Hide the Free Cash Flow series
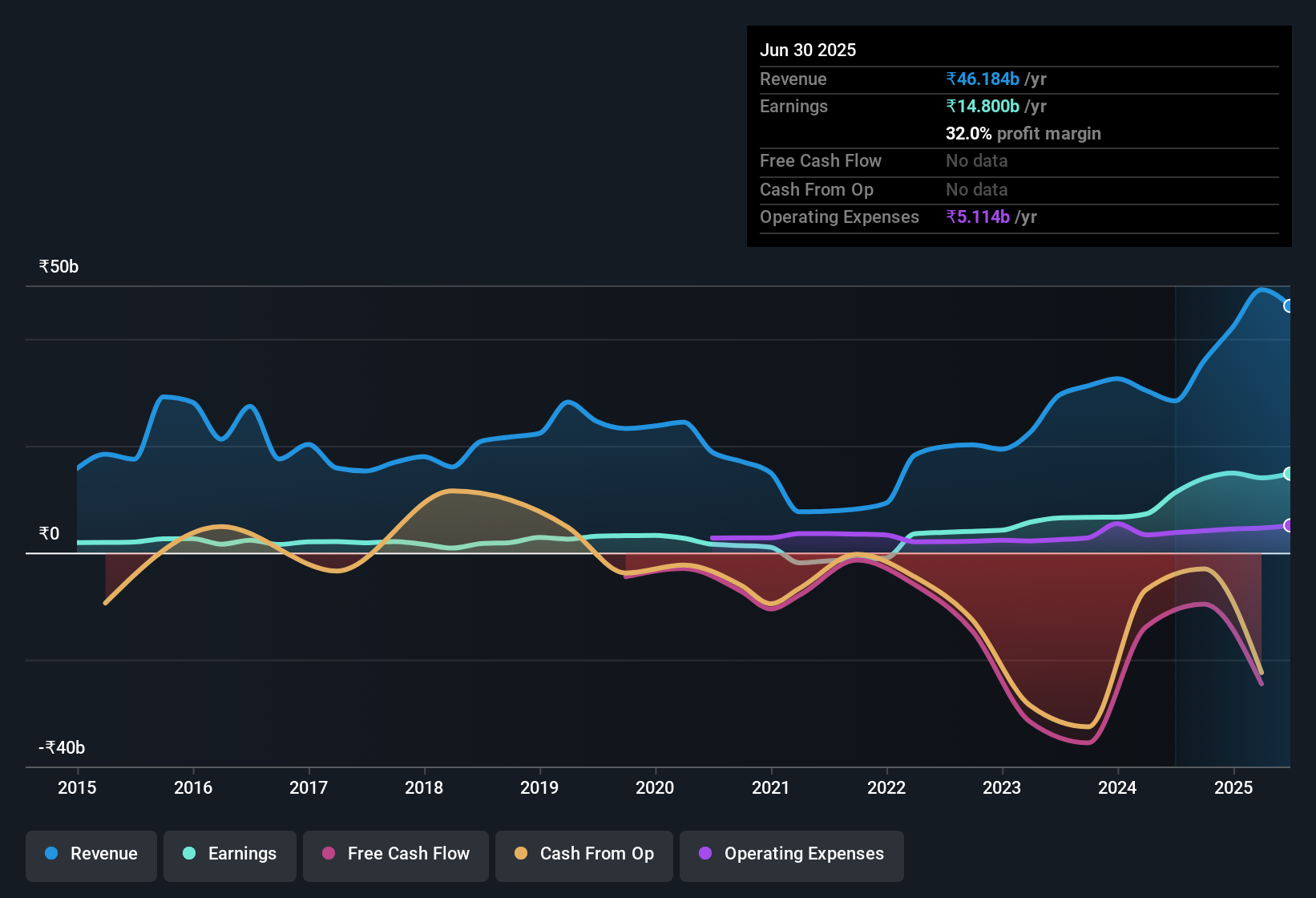This screenshot has height=898, width=1316. [x=396, y=855]
